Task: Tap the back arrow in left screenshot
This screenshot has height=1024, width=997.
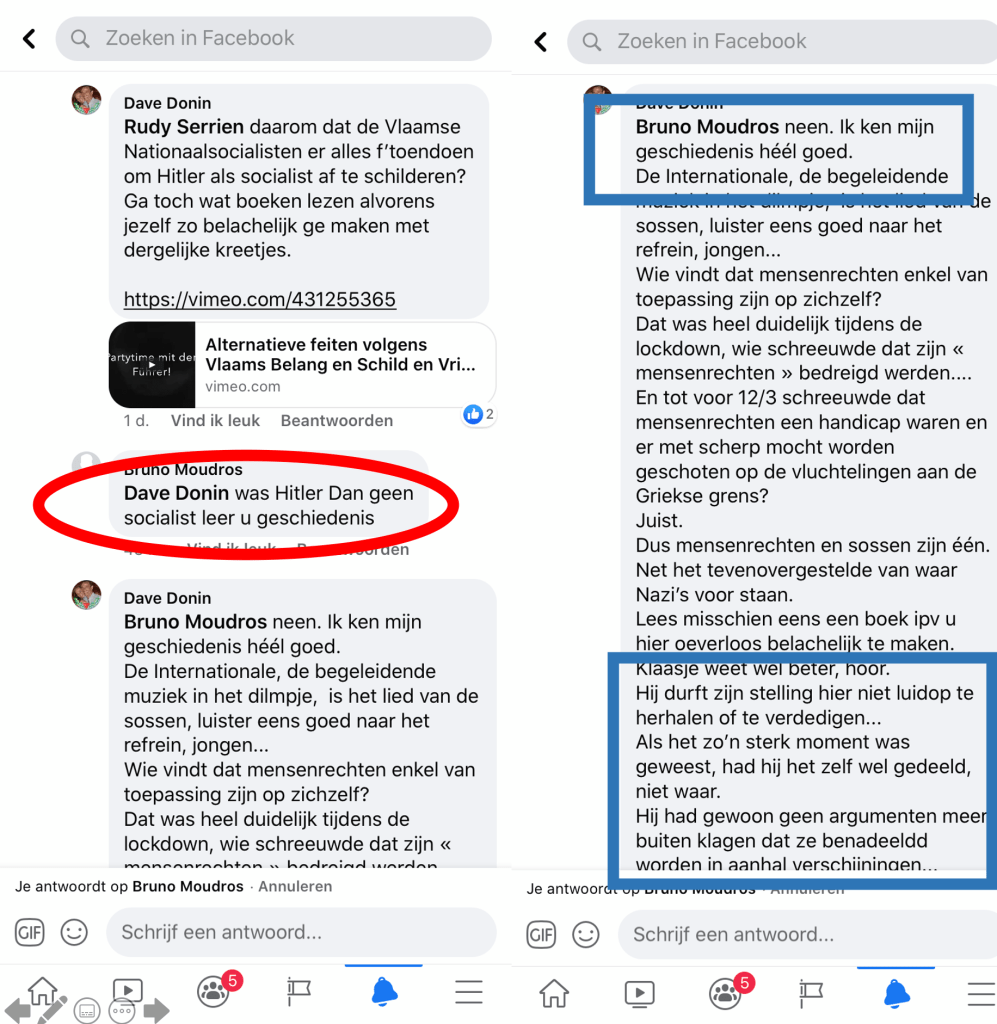Action: pyautogui.click(x=29, y=39)
